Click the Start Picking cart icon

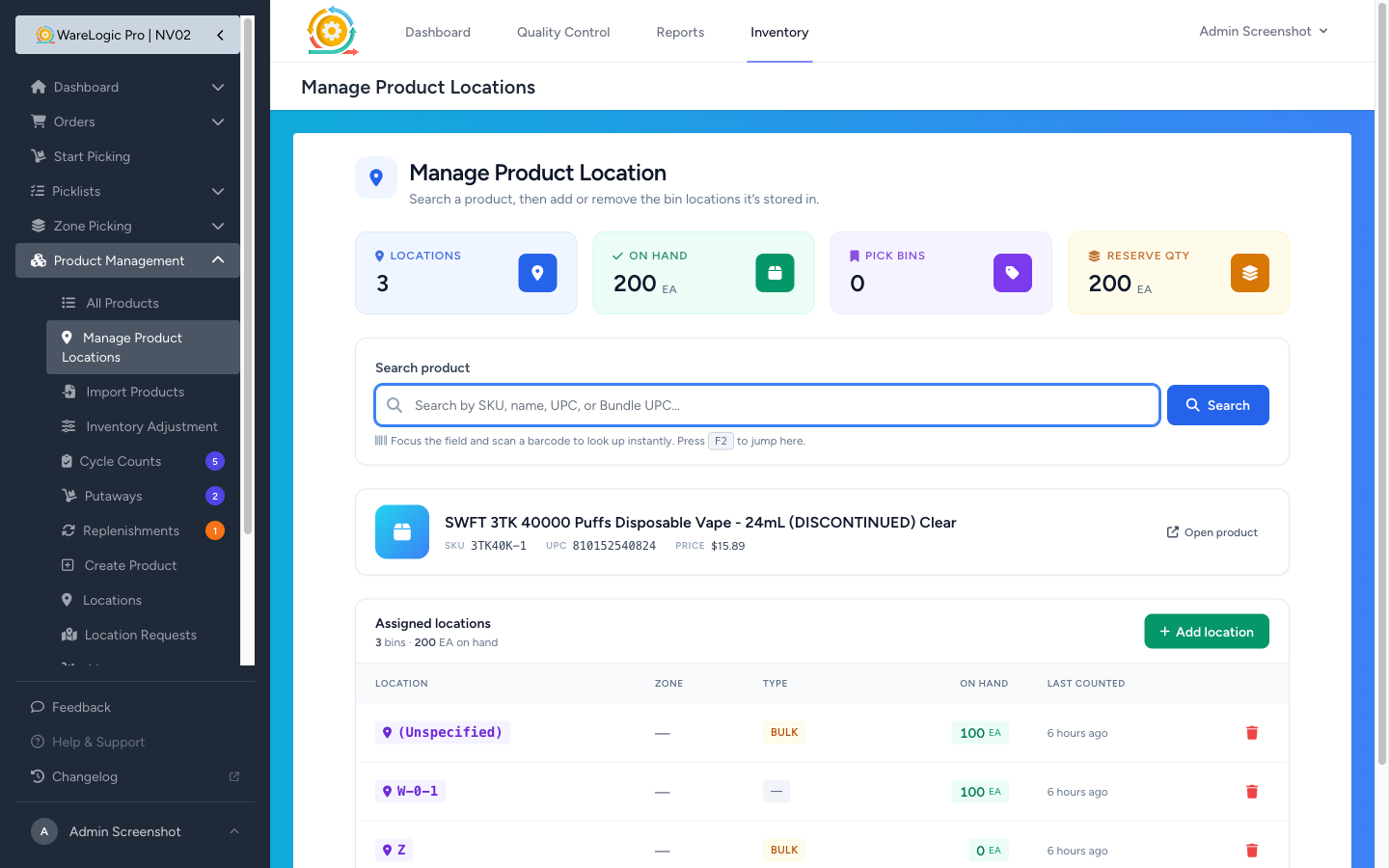39,156
